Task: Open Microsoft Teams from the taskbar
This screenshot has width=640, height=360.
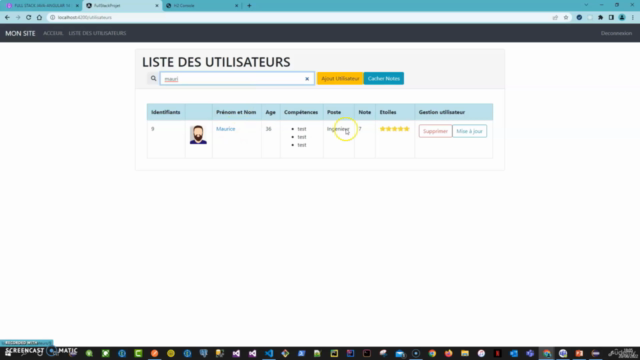Action: click(530, 353)
